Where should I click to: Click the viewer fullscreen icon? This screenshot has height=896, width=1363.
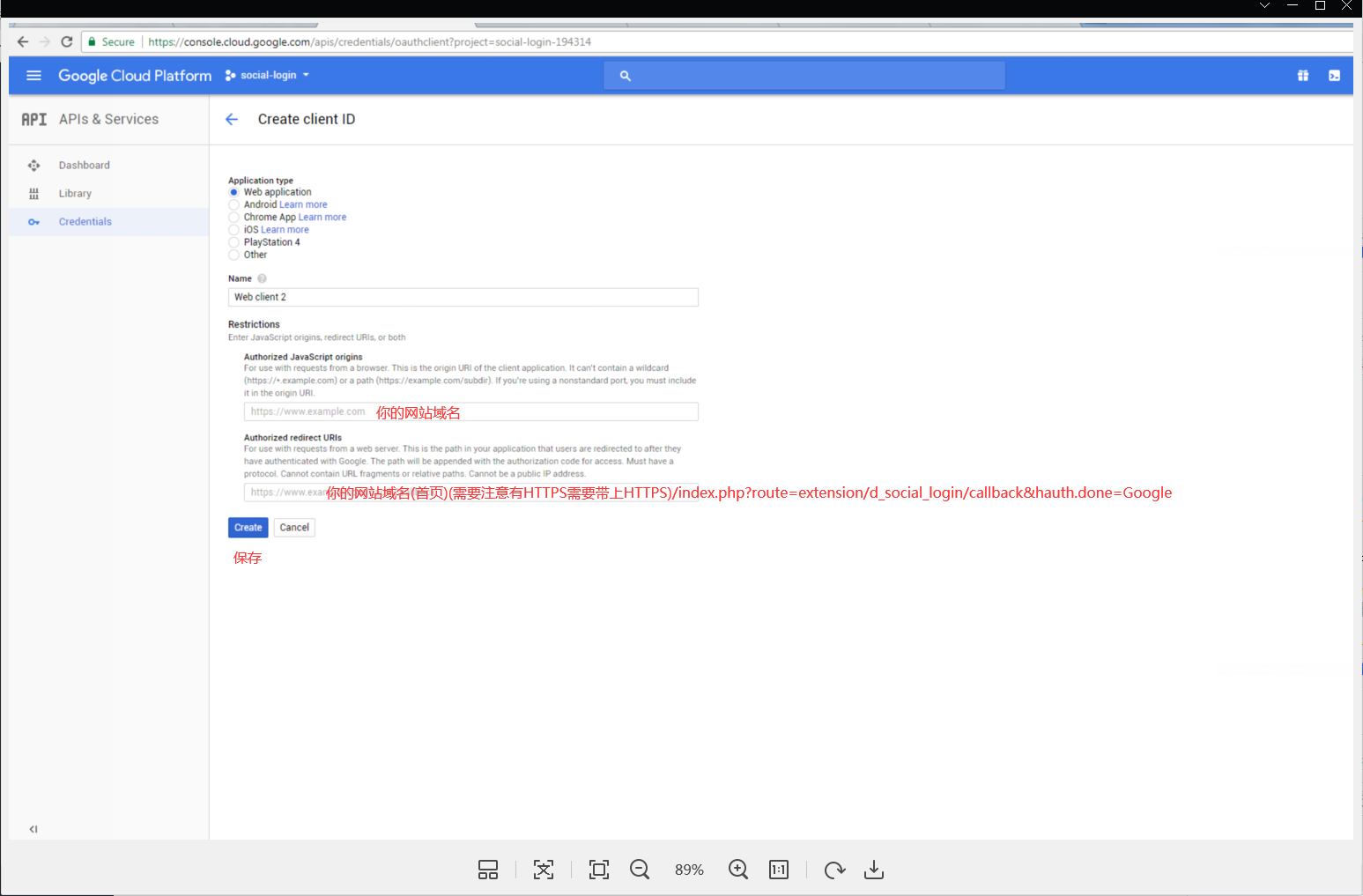tap(599, 870)
